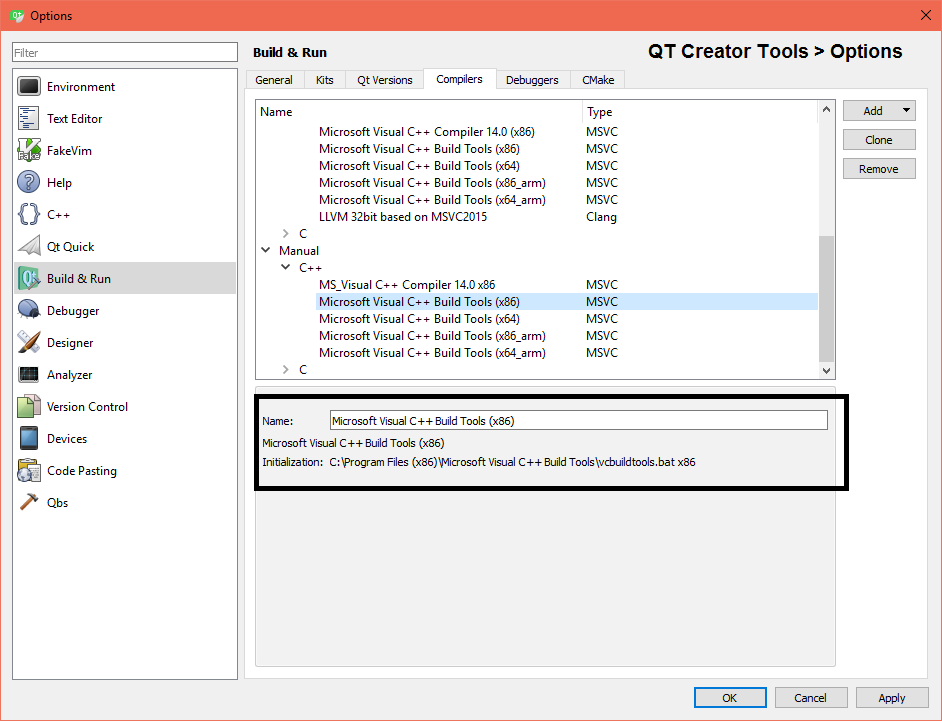Select the Help question mark icon
942x722 pixels.
coord(29,182)
